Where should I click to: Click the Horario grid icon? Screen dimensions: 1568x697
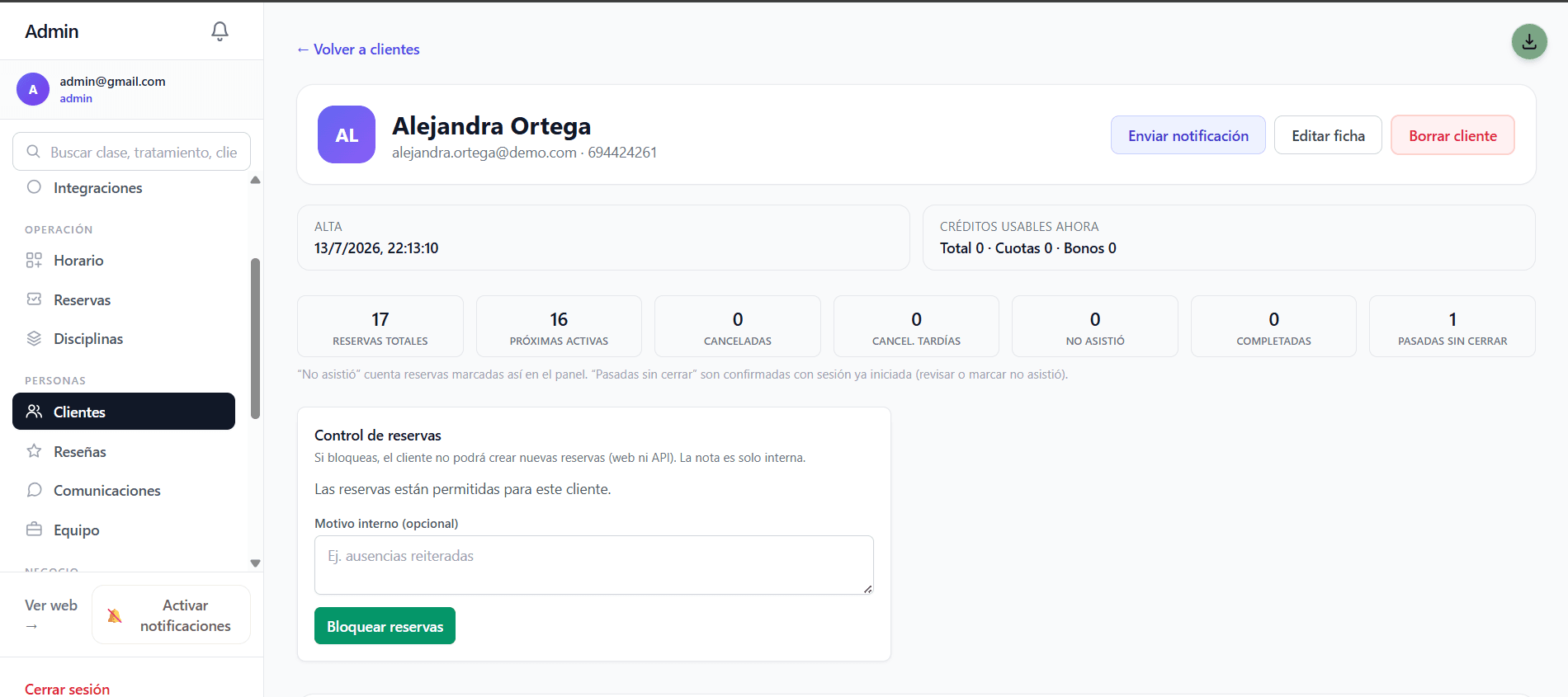34,261
